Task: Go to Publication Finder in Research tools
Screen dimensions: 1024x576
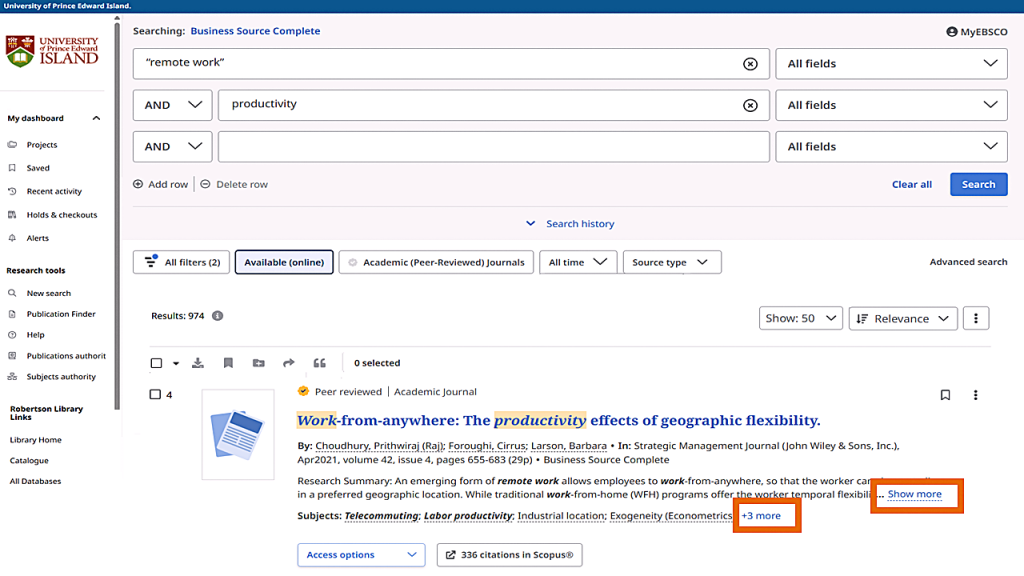Action: [61, 314]
